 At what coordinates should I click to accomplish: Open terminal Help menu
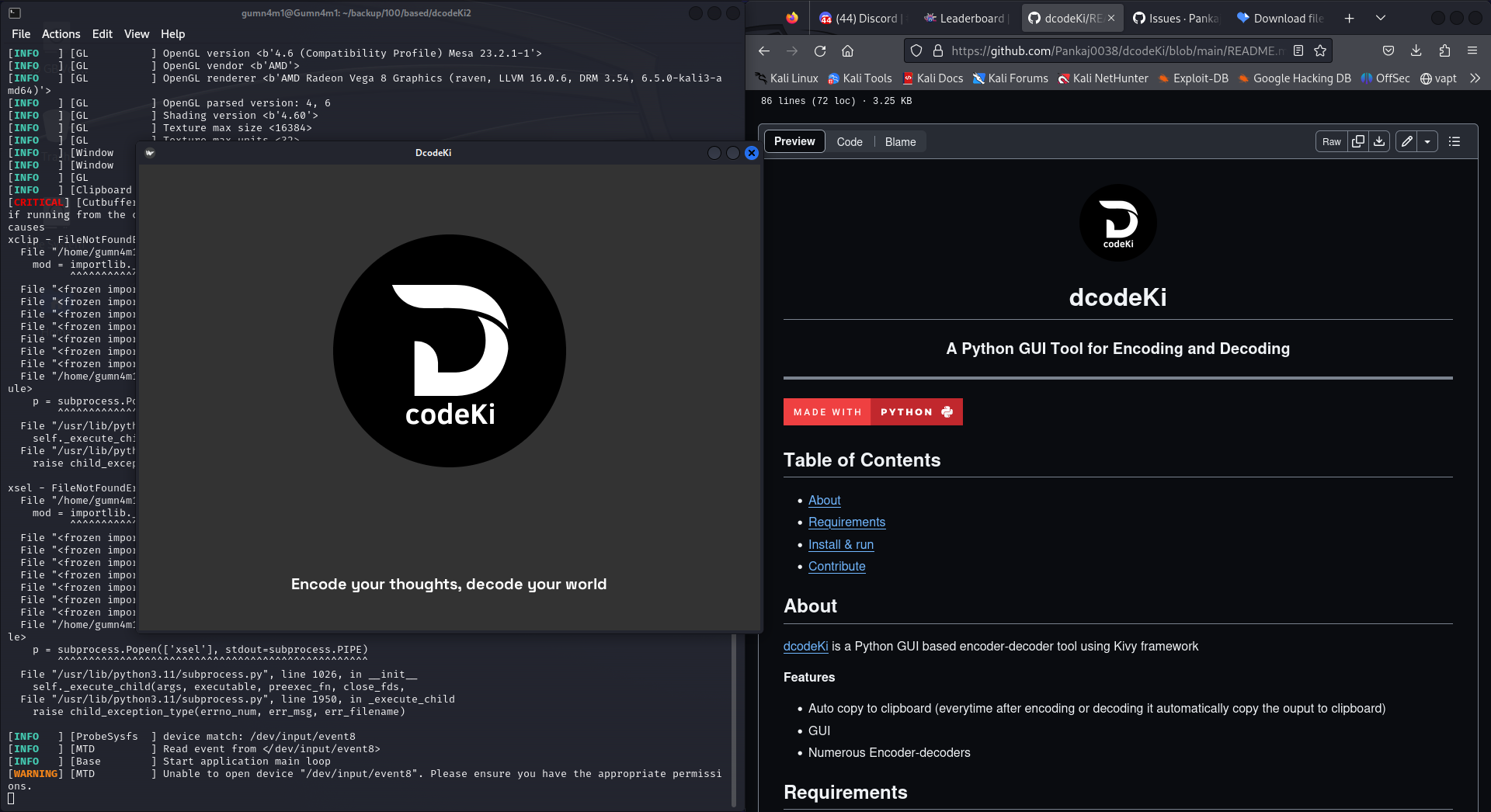coord(172,34)
